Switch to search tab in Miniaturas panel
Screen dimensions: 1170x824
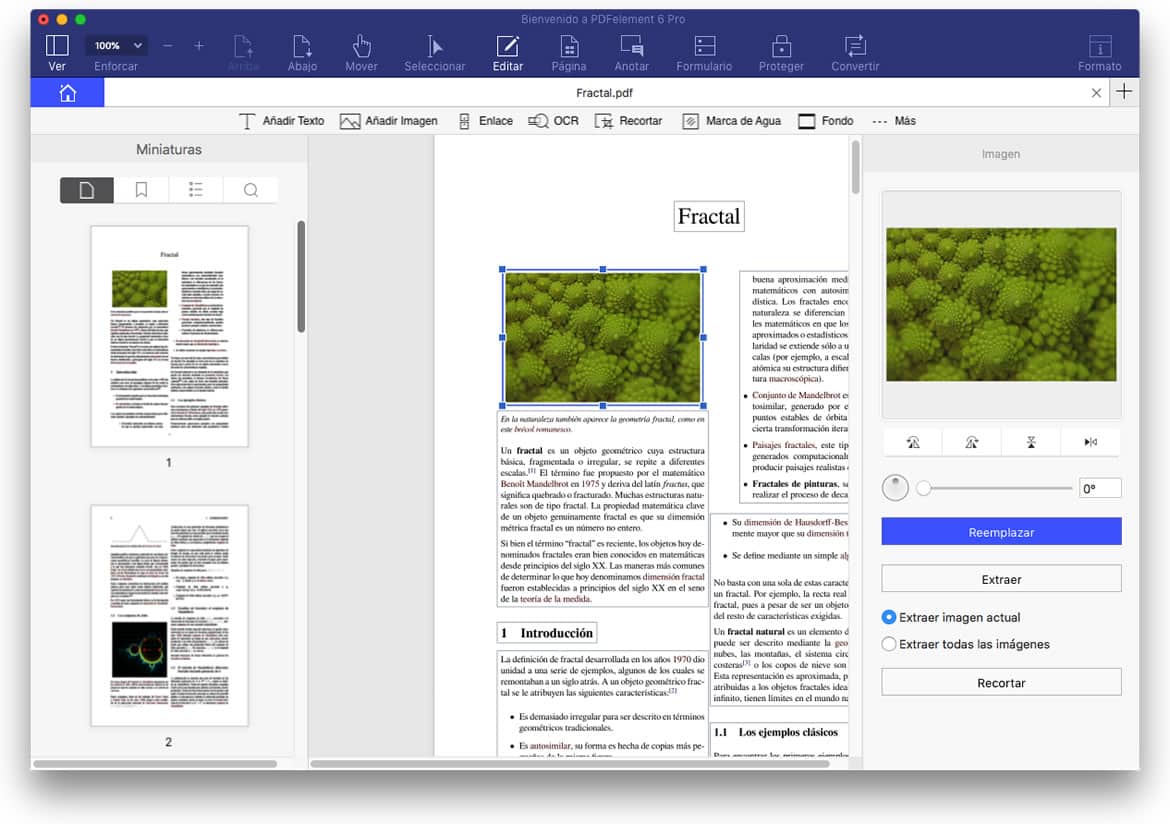click(250, 190)
